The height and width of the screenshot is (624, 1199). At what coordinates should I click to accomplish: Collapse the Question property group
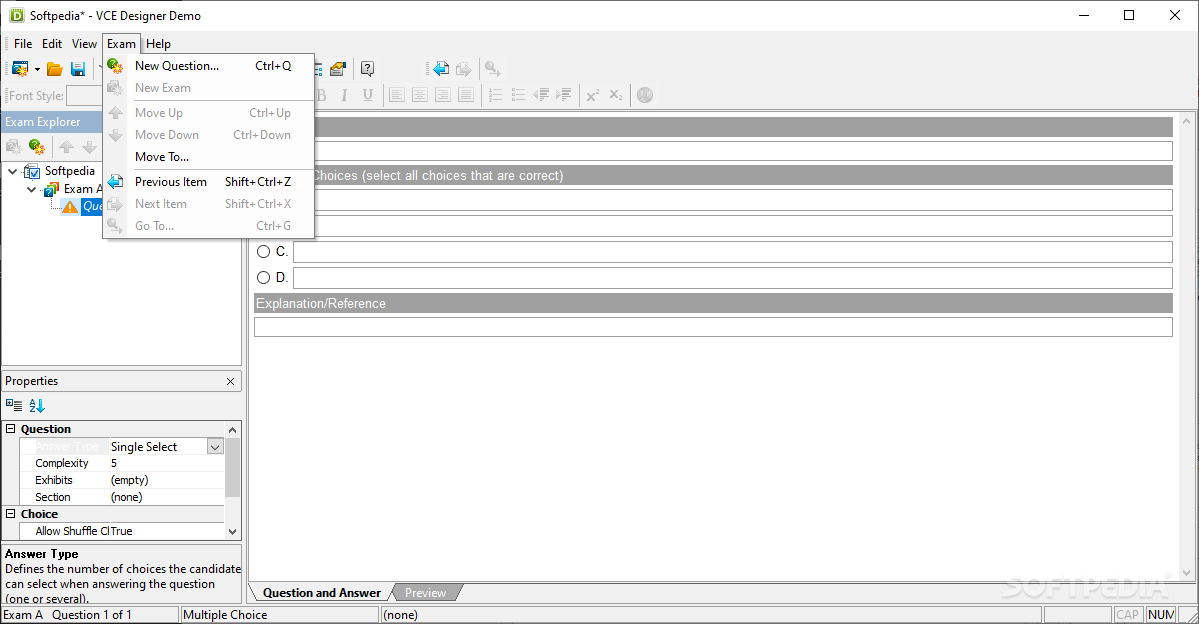tap(11, 429)
